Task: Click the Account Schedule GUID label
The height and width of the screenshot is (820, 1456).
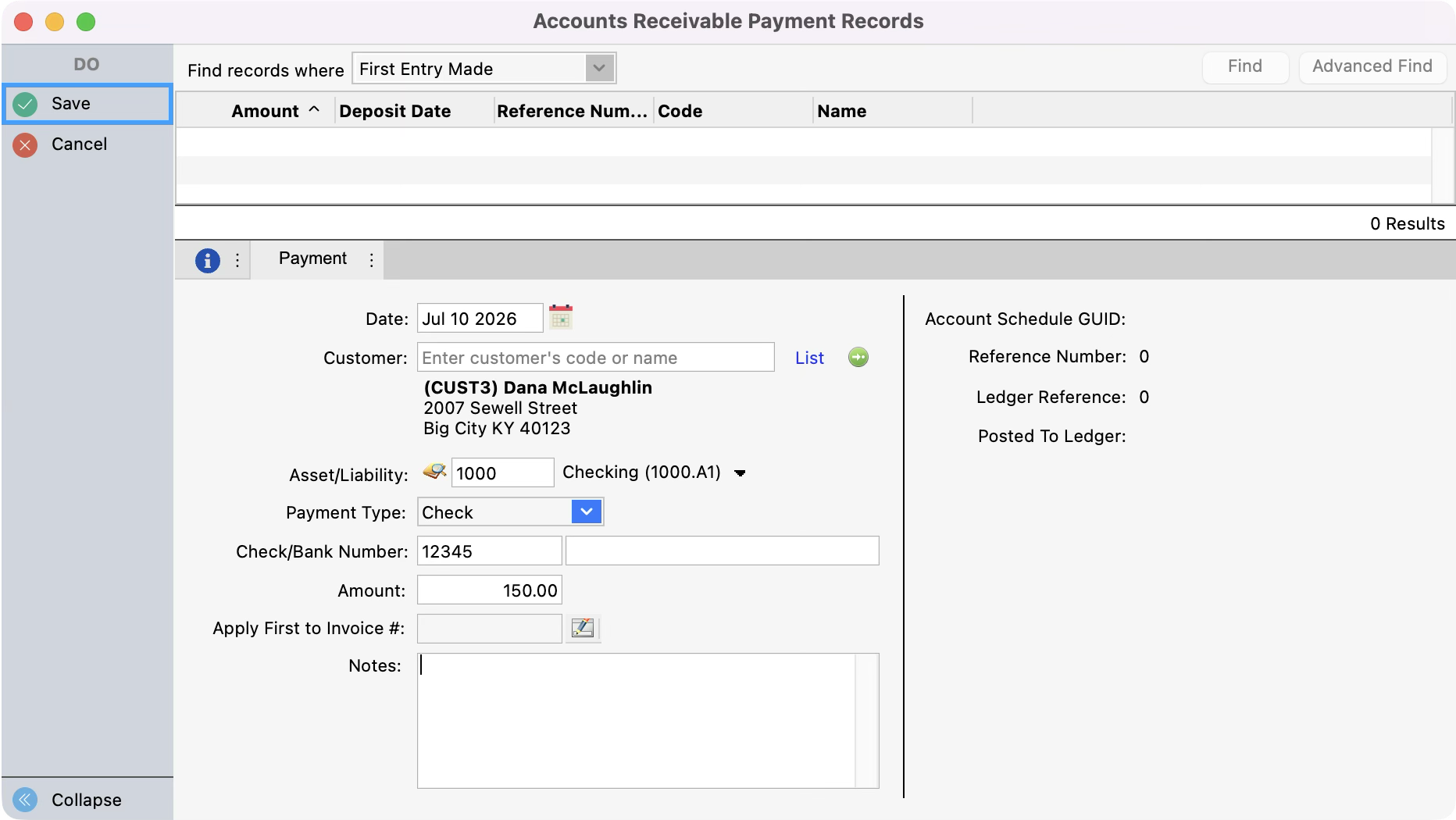Action: pos(1025,319)
